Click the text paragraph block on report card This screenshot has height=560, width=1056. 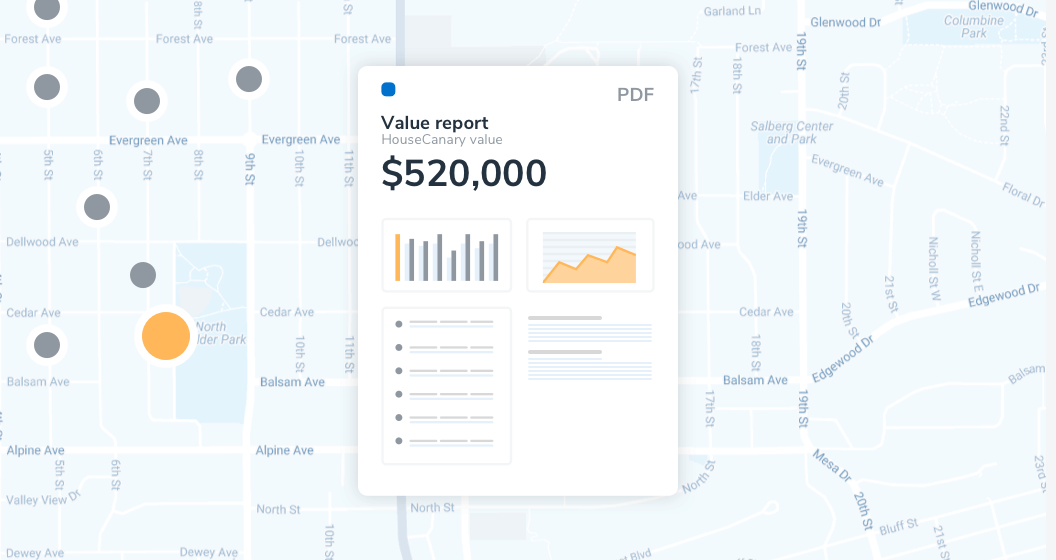590,347
